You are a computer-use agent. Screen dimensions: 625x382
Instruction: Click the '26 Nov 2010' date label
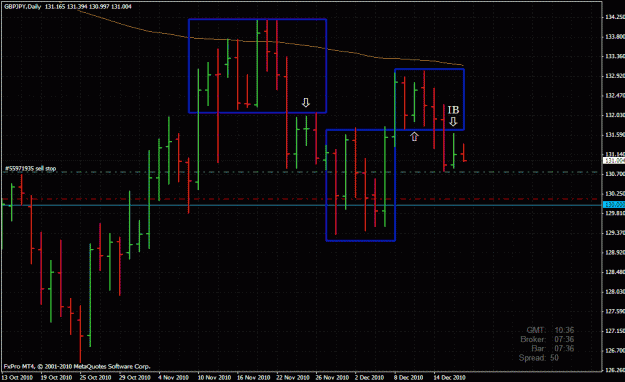point(332,377)
